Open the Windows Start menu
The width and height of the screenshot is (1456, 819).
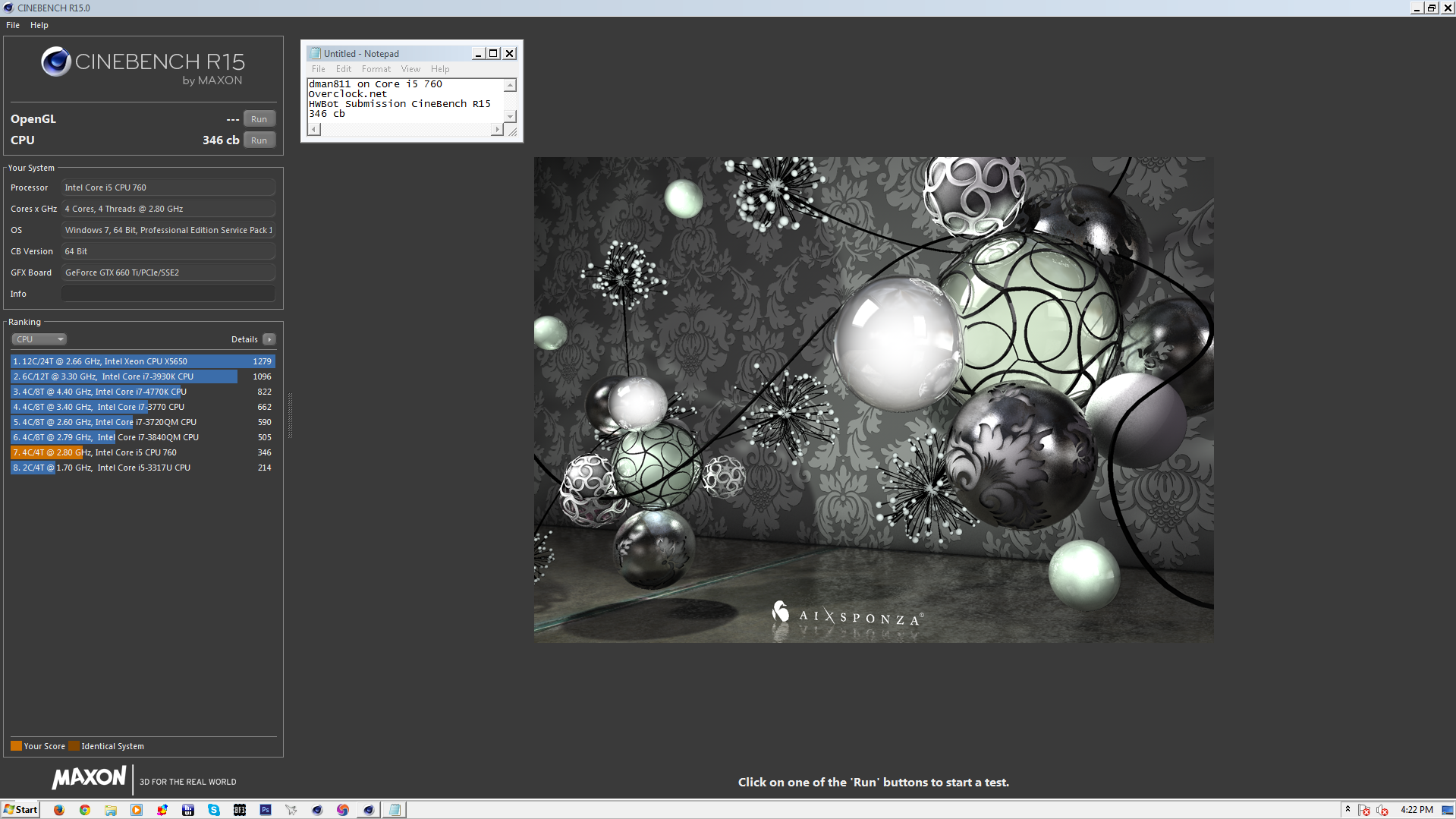point(20,810)
